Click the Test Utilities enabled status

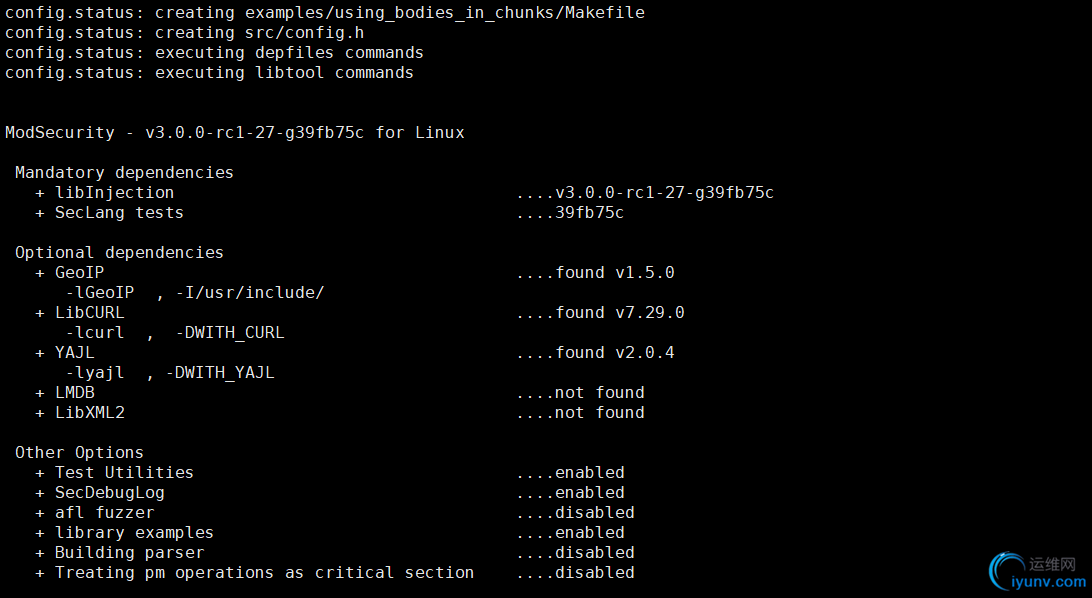(590, 472)
